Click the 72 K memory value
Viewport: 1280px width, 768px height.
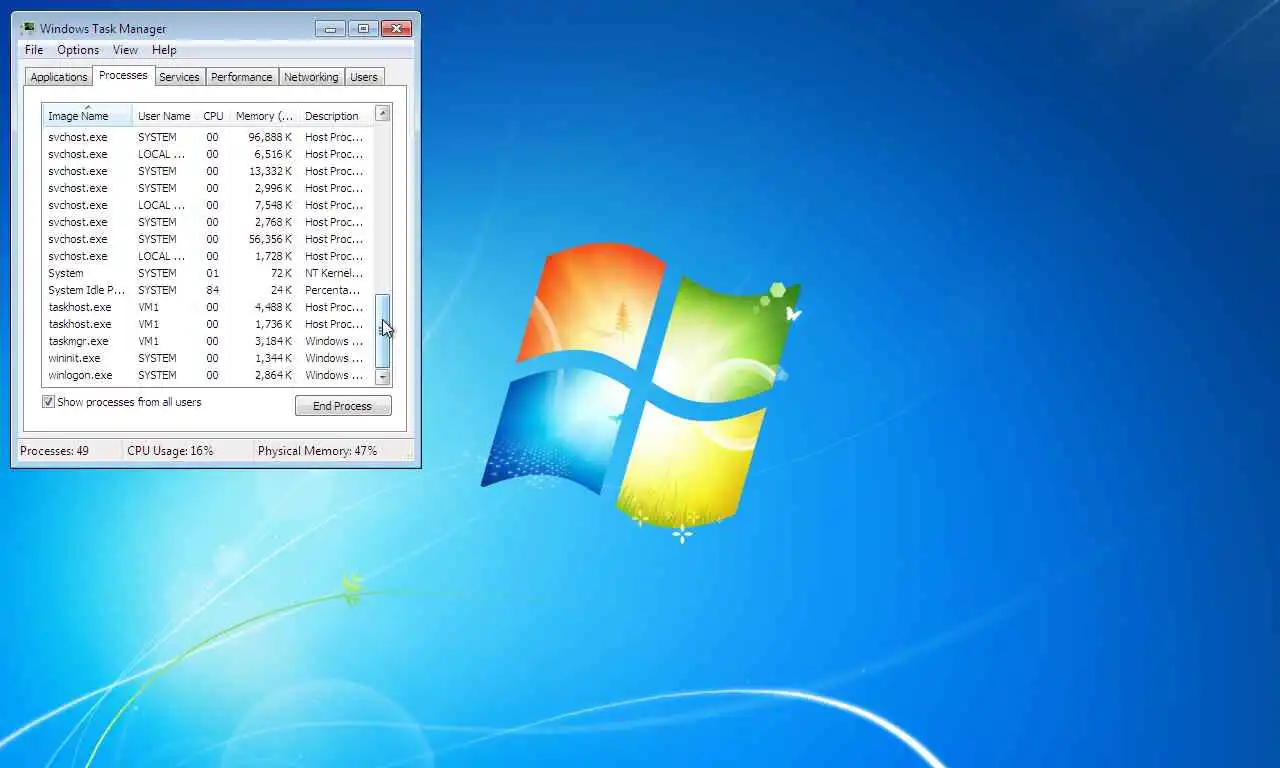[x=282, y=273]
